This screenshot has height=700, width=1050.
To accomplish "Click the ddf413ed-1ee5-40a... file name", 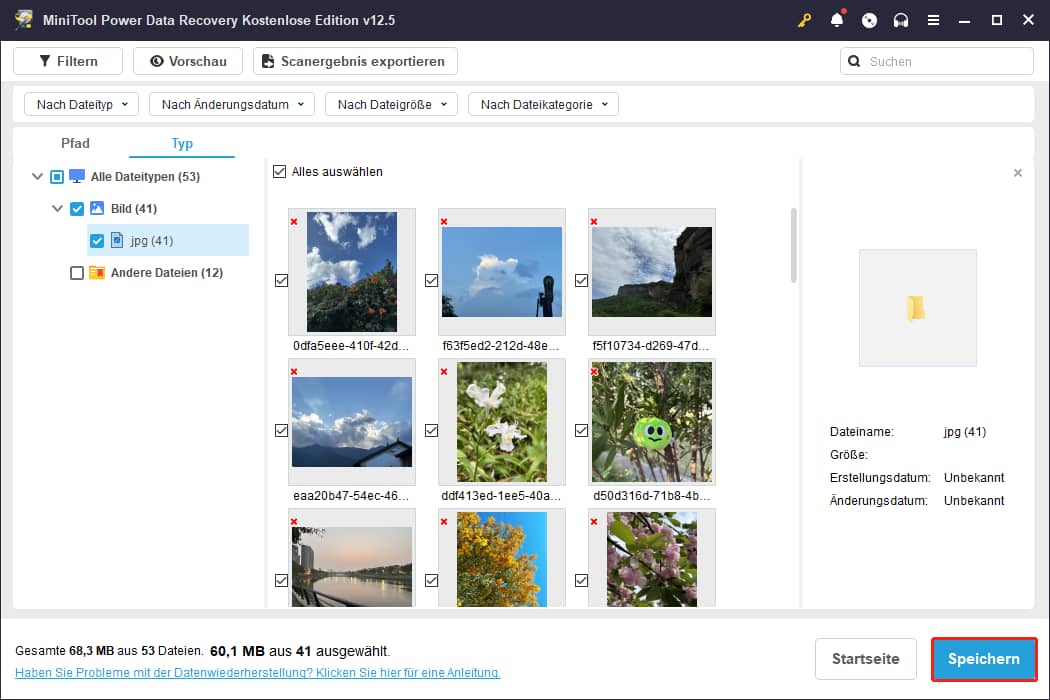I will point(501,496).
